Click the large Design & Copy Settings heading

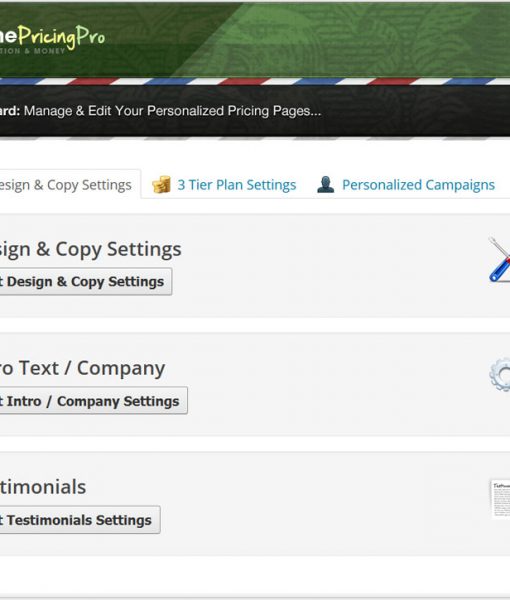pyautogui.click(x=91, y=249)
